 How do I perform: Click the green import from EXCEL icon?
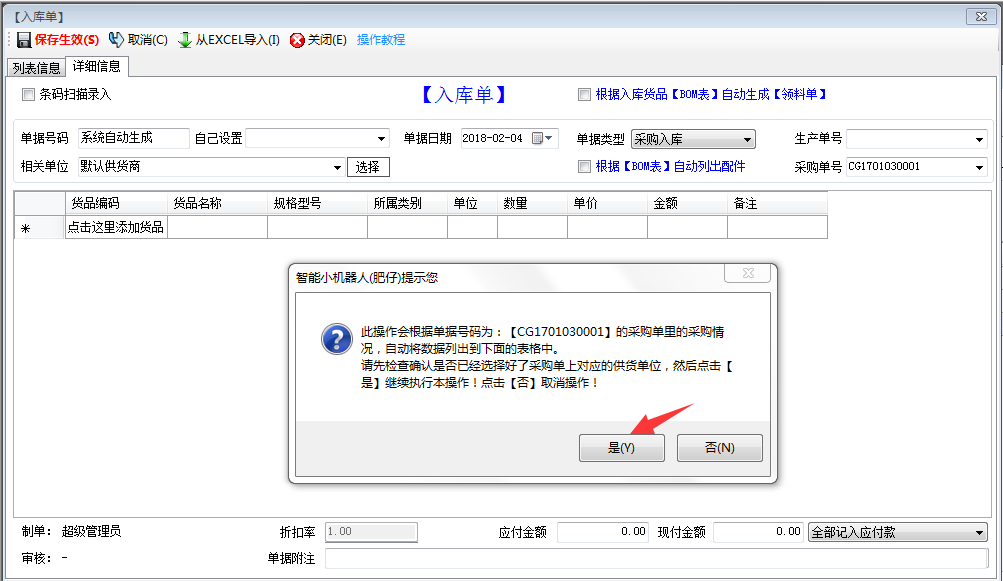[185, 40]
